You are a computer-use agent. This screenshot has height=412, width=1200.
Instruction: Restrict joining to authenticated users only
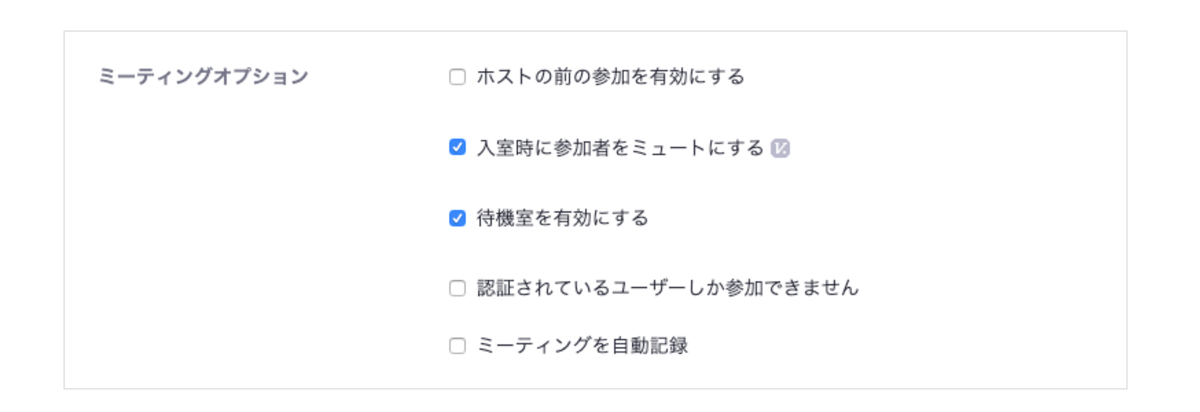tap(457, 288)
